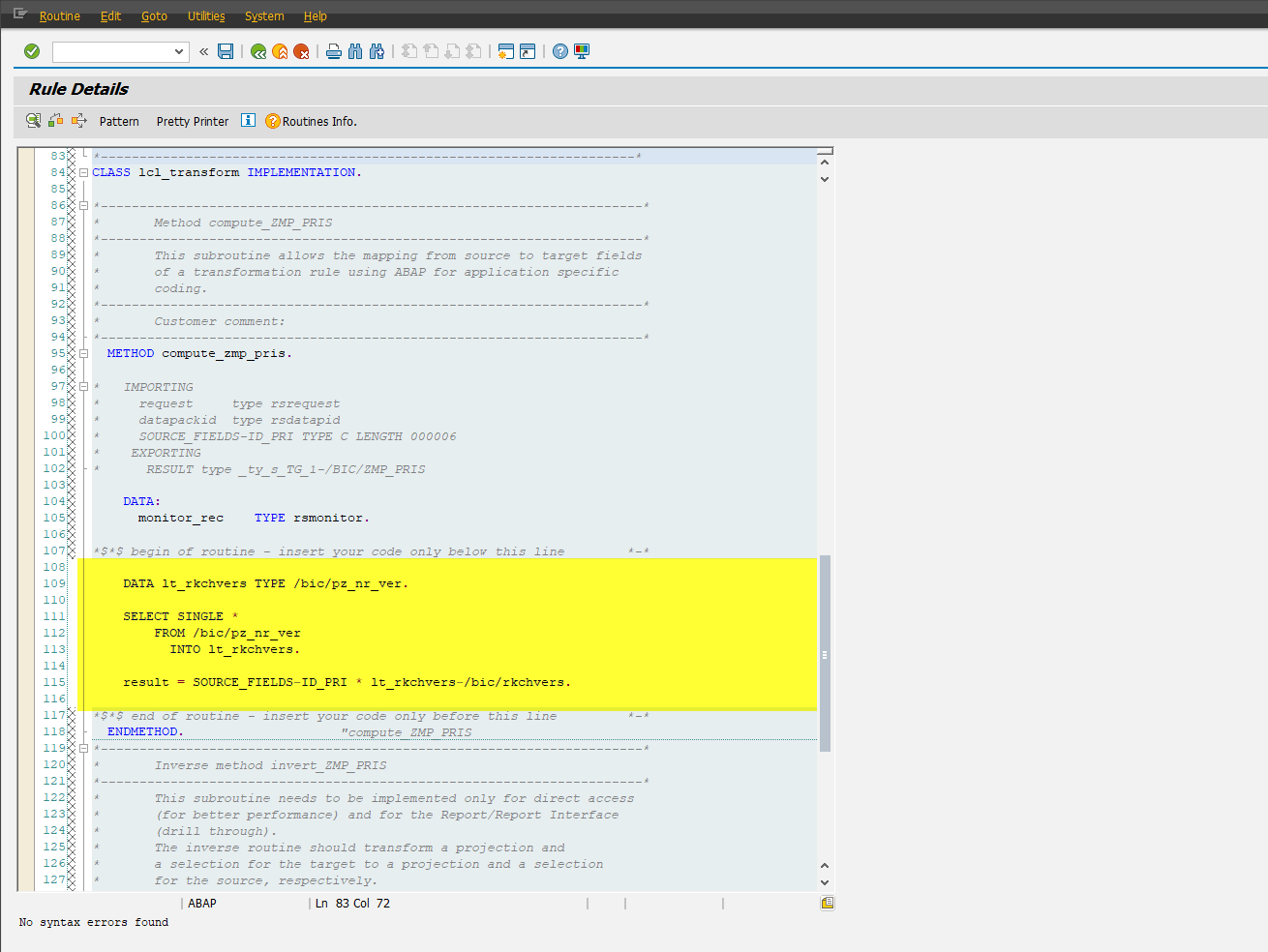Screen dimensions: 1268x952
Task: Collapse the CLASS lcl_transform block
Action: click(84, 173)
